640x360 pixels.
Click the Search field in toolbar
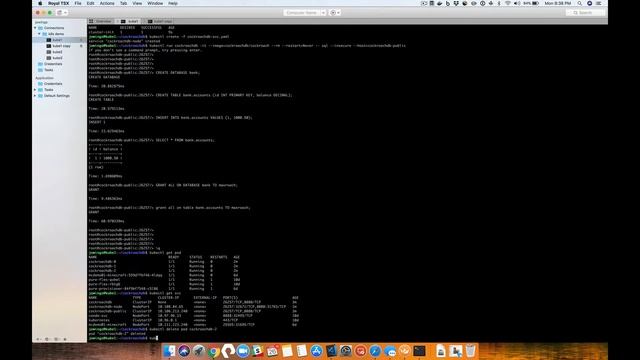(x=585, y=13)
